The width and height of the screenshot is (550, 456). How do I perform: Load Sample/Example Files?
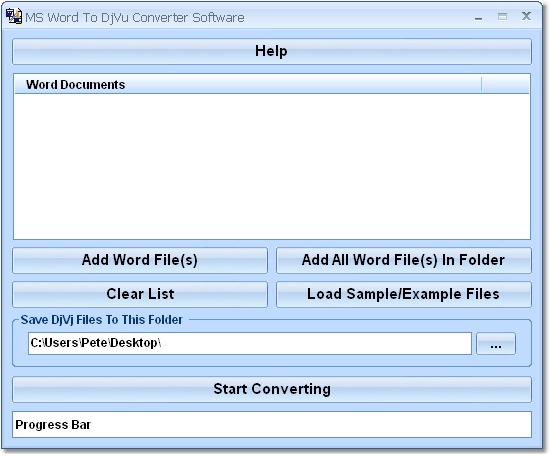[404, 294]
